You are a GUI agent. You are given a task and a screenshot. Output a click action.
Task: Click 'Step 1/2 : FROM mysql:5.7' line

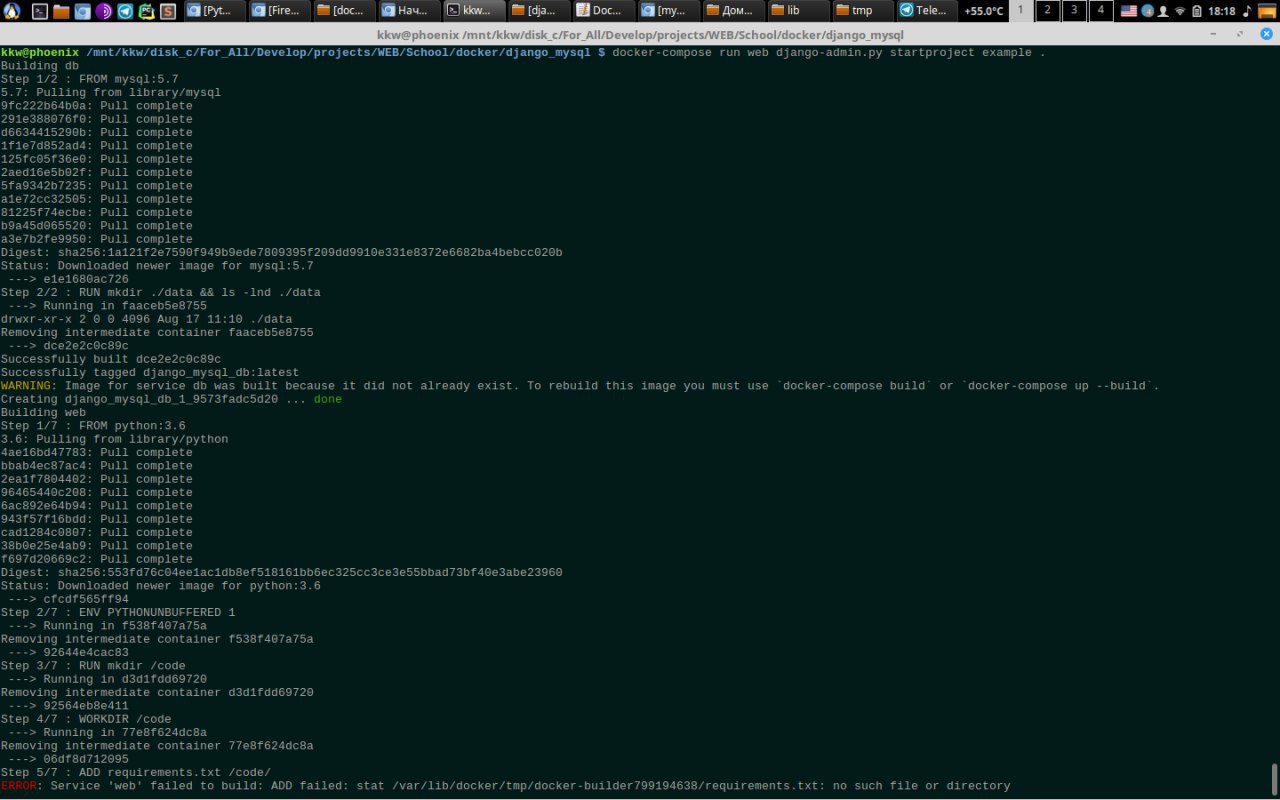click(89, 79)
